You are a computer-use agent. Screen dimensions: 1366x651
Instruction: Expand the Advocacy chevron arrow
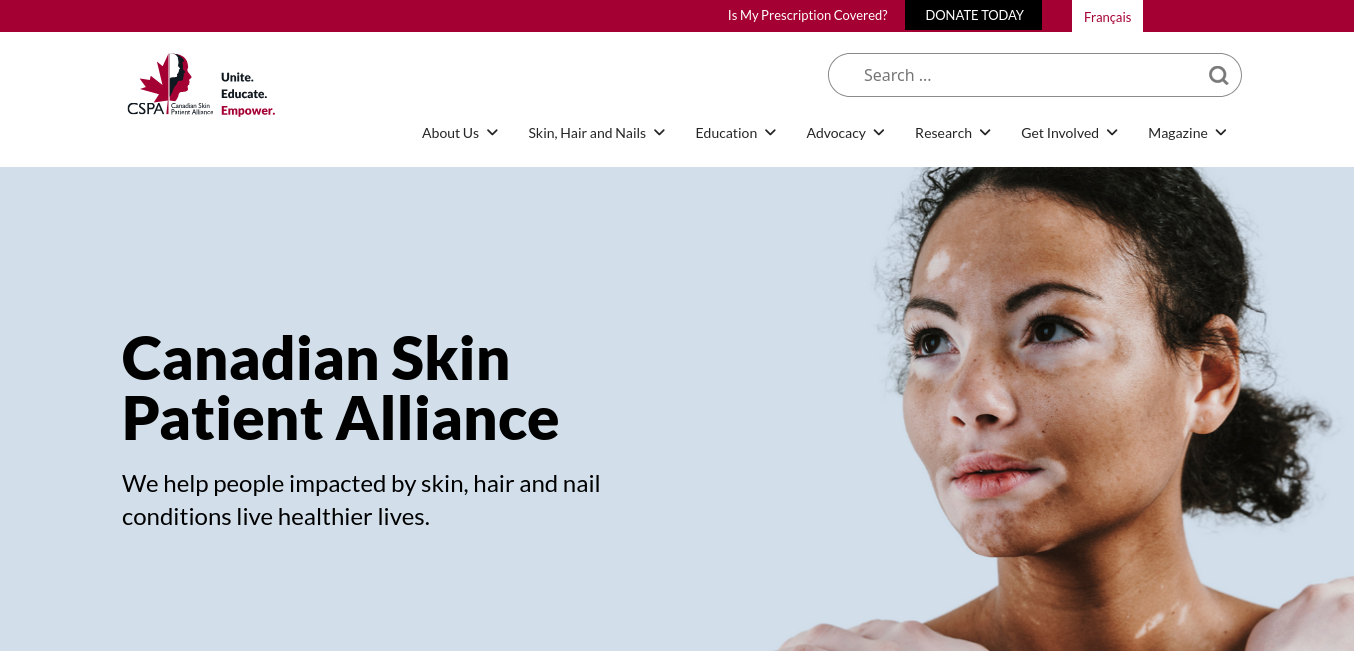click(x=879, y=133)
